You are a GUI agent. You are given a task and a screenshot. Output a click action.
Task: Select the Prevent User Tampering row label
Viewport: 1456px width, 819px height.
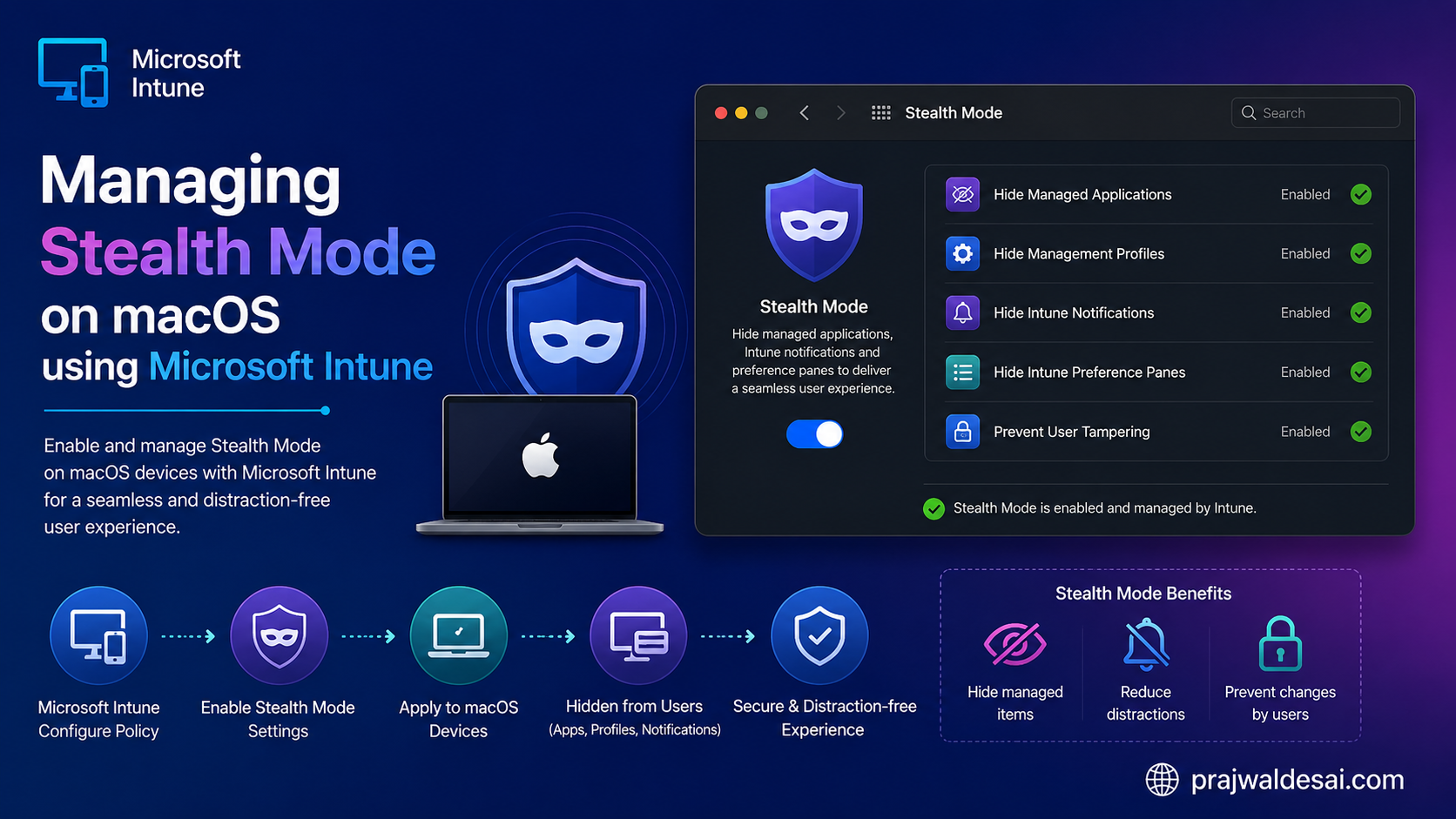click(1072, 432)
